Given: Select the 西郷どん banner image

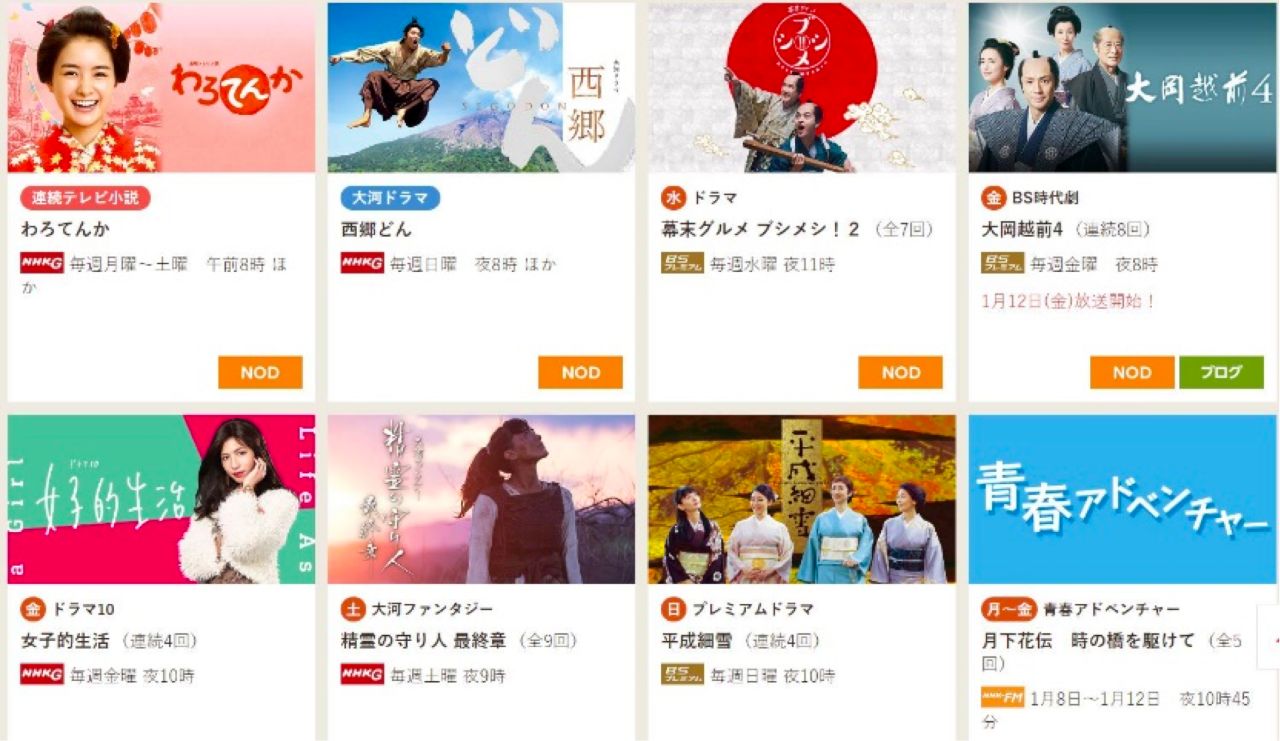Looking at the screenshot, I should pos(481,87).
